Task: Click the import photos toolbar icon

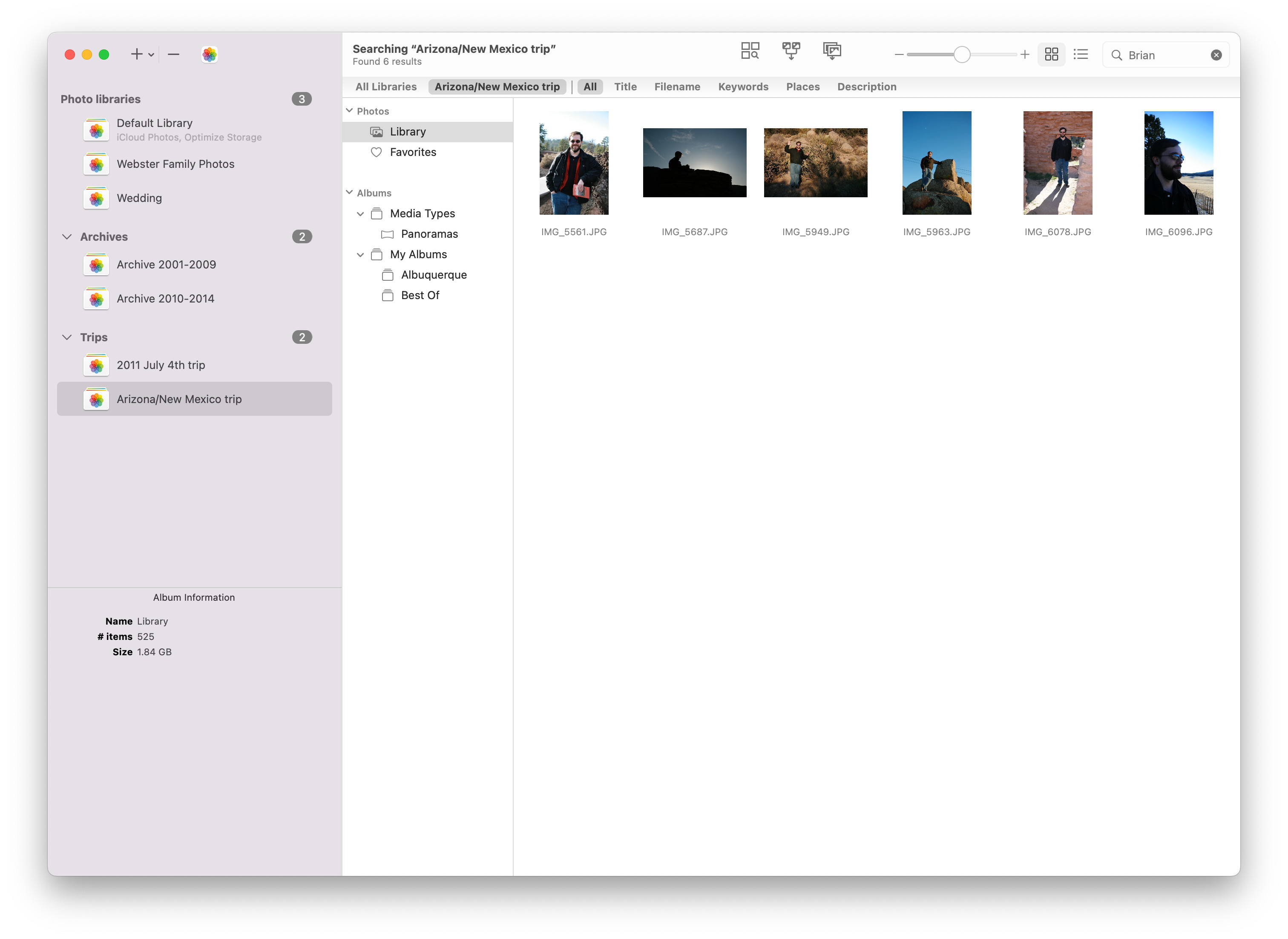Action: (831, 51)
